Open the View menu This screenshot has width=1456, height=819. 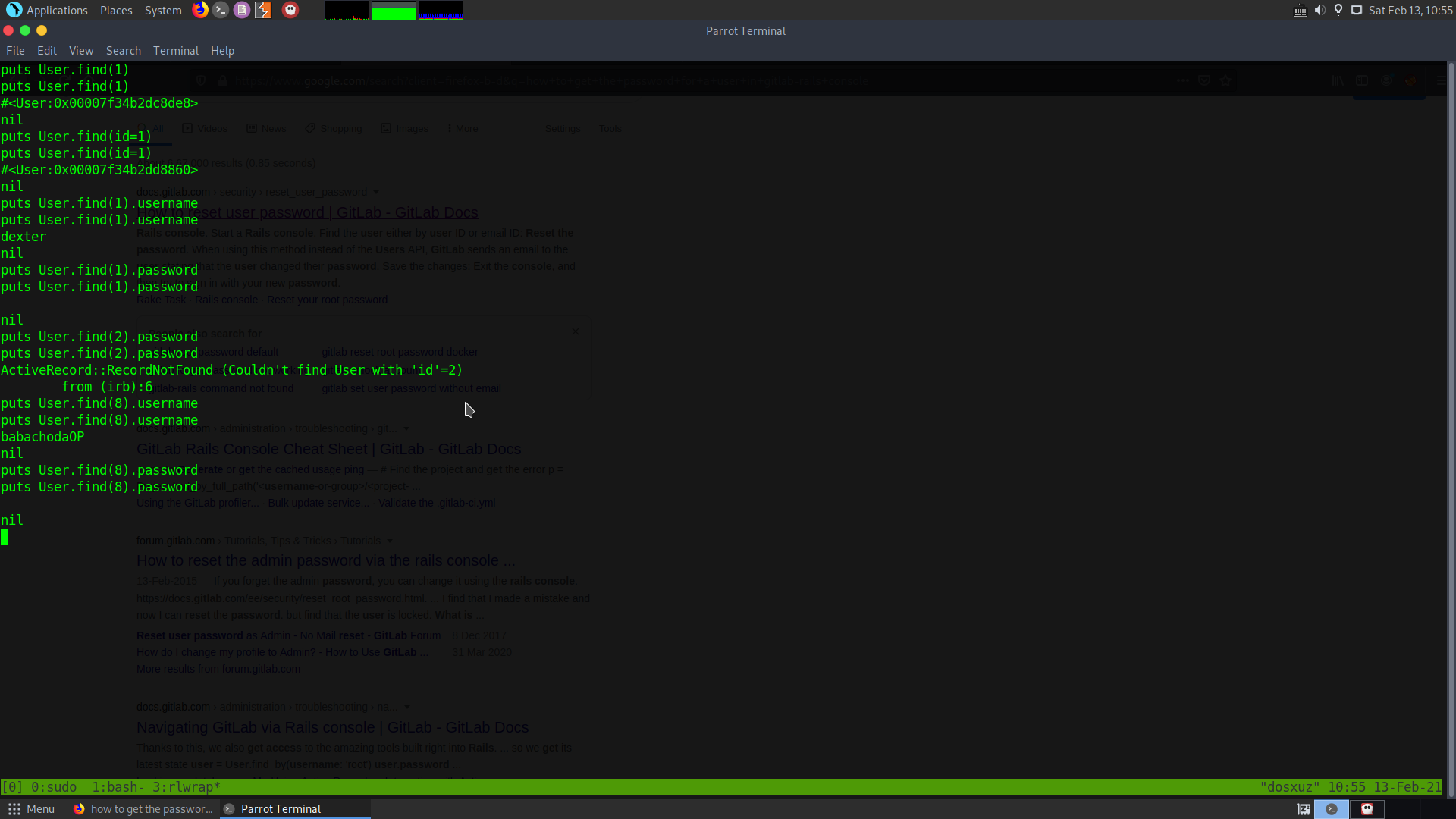point(81,51)
